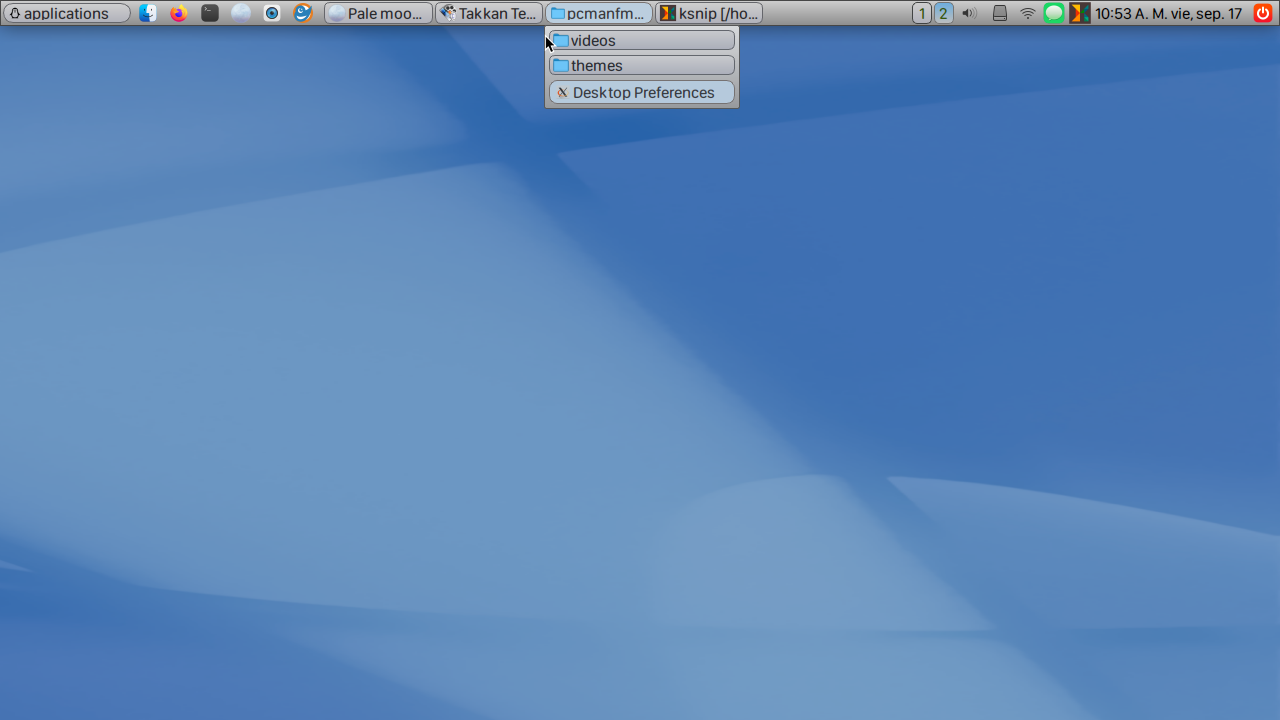The width and height of the screenshot is (1280, 720).
Task: Open the orange-blue swirl launcher icon
Action: 303,13
